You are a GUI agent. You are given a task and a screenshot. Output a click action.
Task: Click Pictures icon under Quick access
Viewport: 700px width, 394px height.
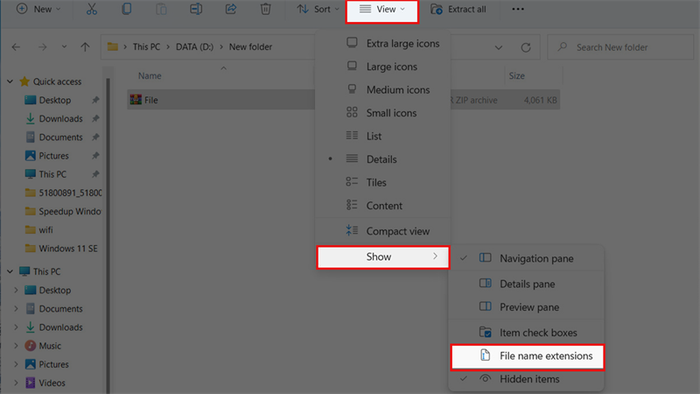(30, 156)
